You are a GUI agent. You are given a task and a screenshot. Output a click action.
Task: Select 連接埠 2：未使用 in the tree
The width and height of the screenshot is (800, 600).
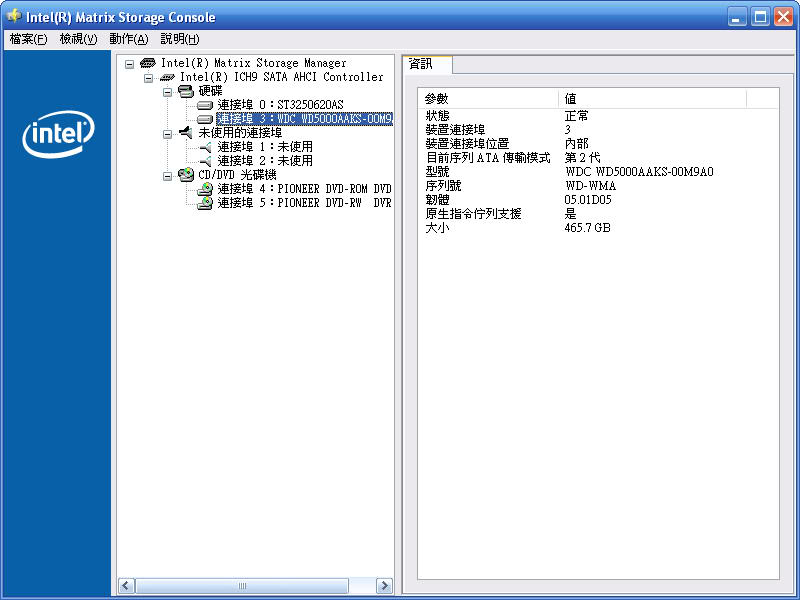[265, 161]
